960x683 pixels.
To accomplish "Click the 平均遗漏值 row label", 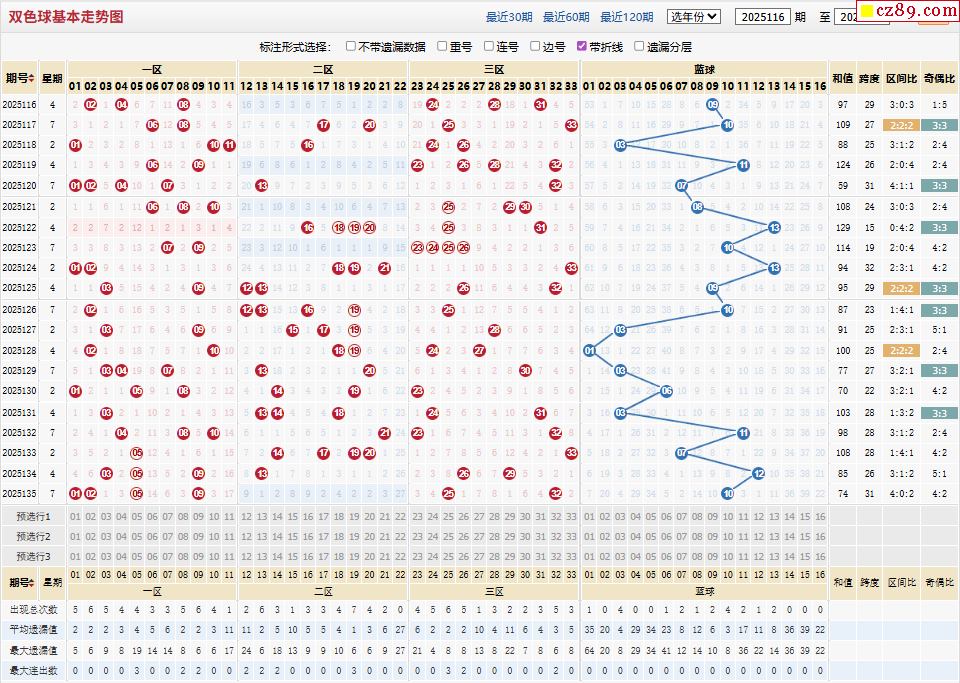I will pyautogui.click(x=34, y=630).
